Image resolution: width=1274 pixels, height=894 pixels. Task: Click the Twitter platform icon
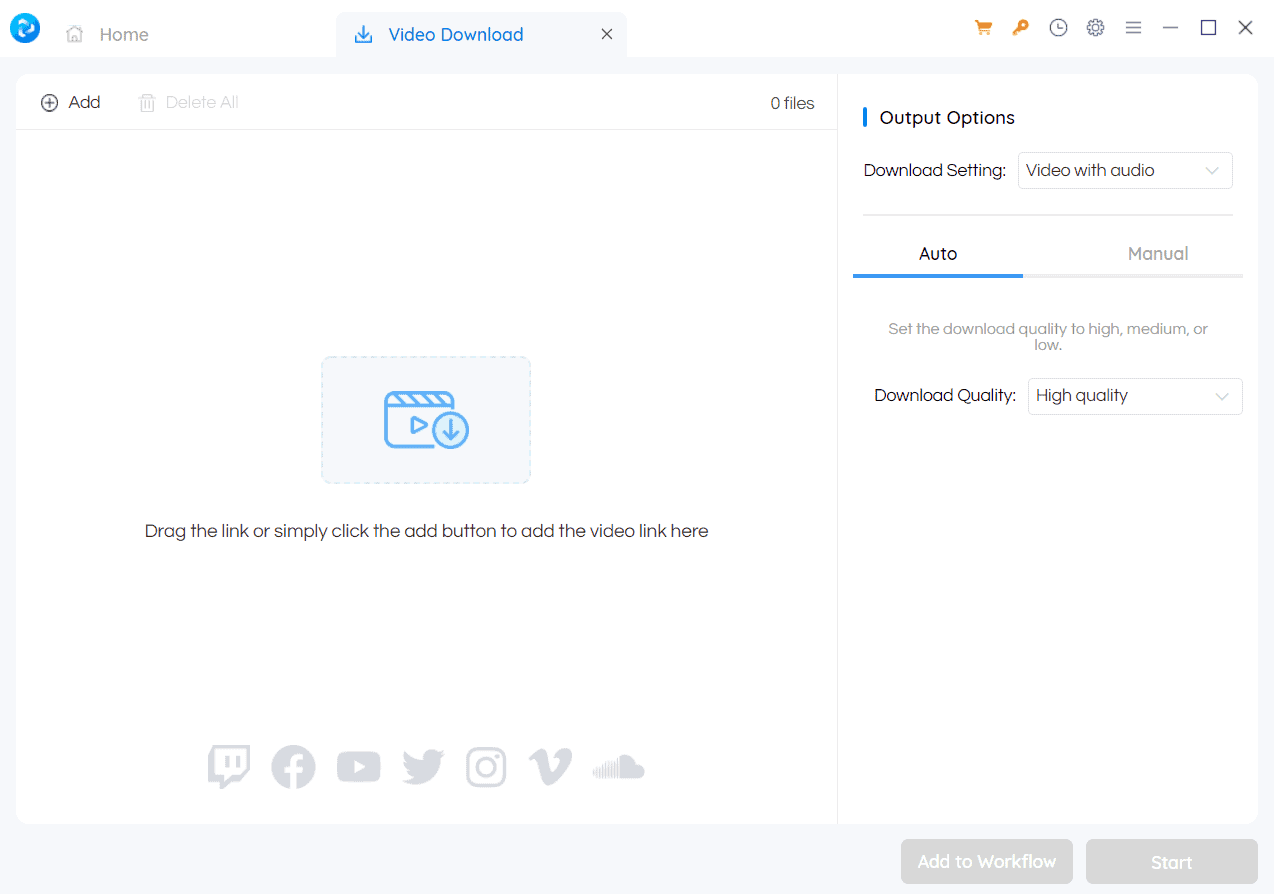[x=422, y=766]
